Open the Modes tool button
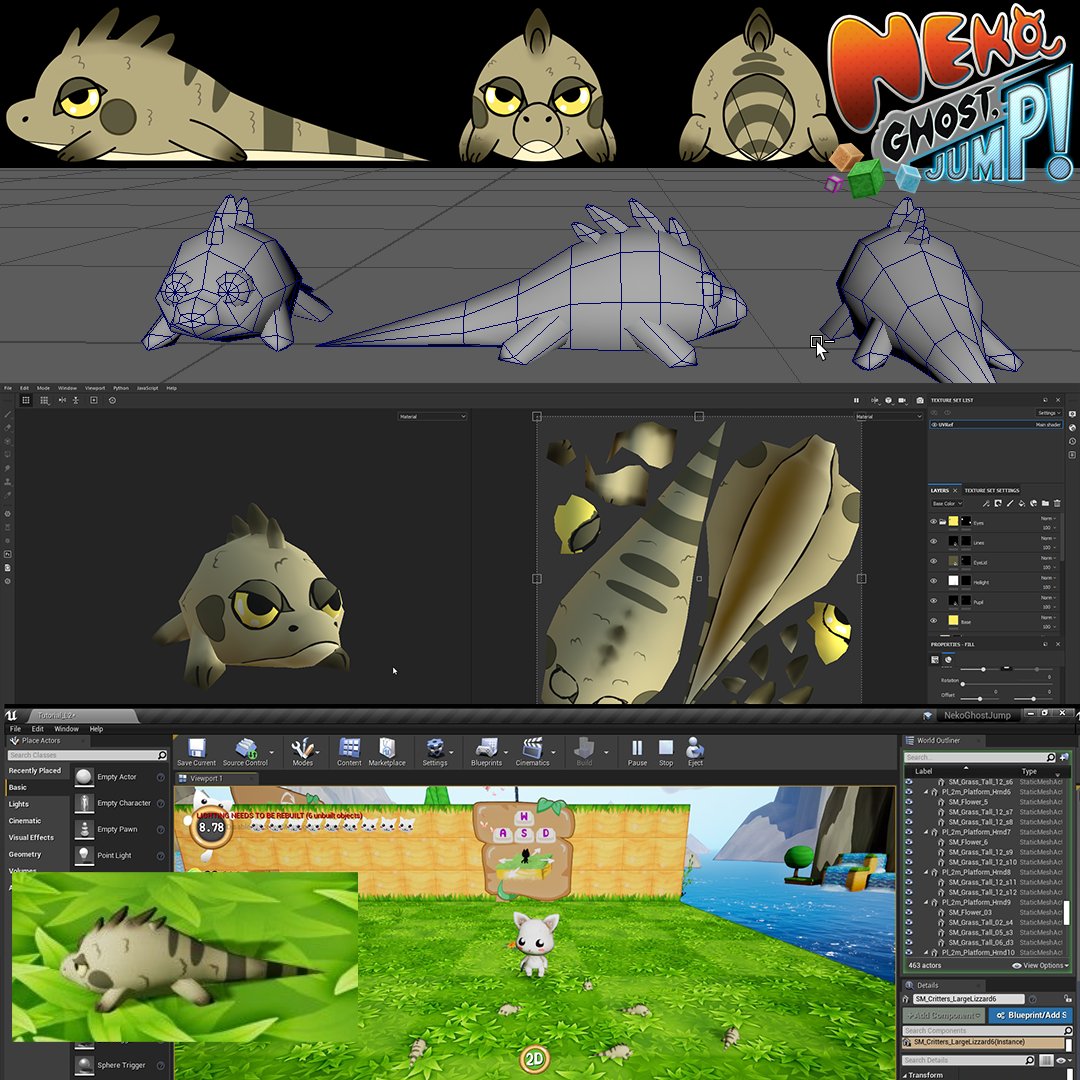 pos(302,751)
